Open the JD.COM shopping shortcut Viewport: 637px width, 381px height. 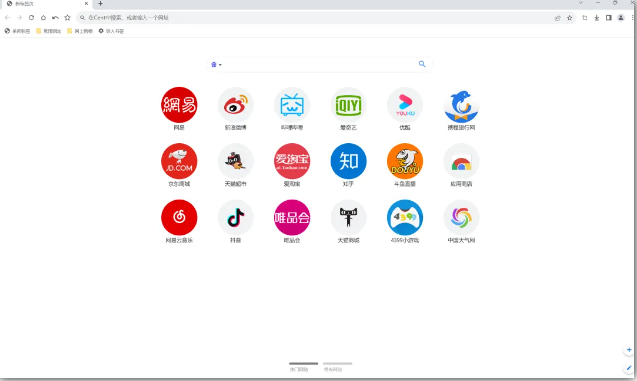(179, 161)
